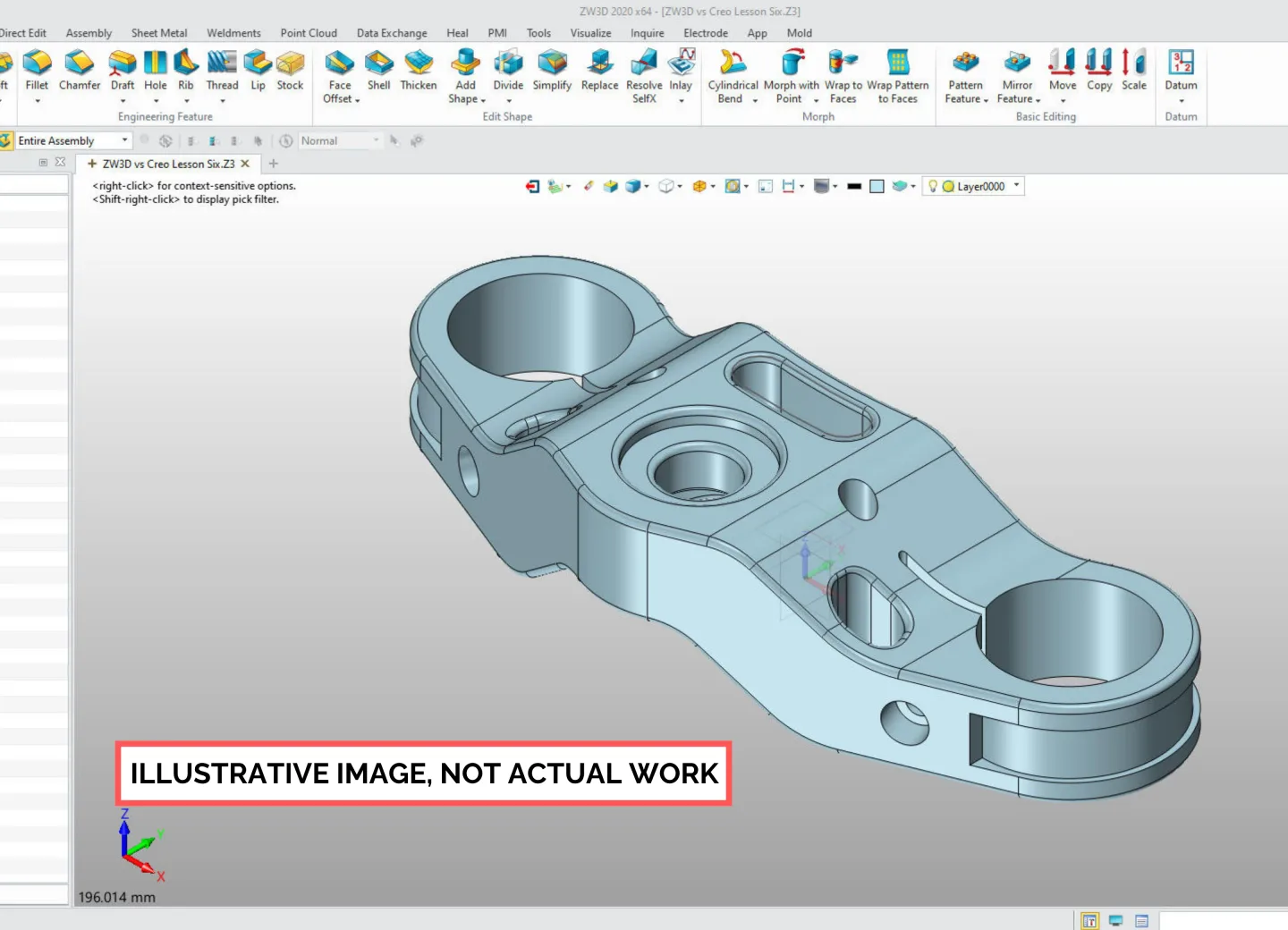Viewport: 1288px width, 930px height.
Task: Choose the Draft tool
Action: click(123, 70)
